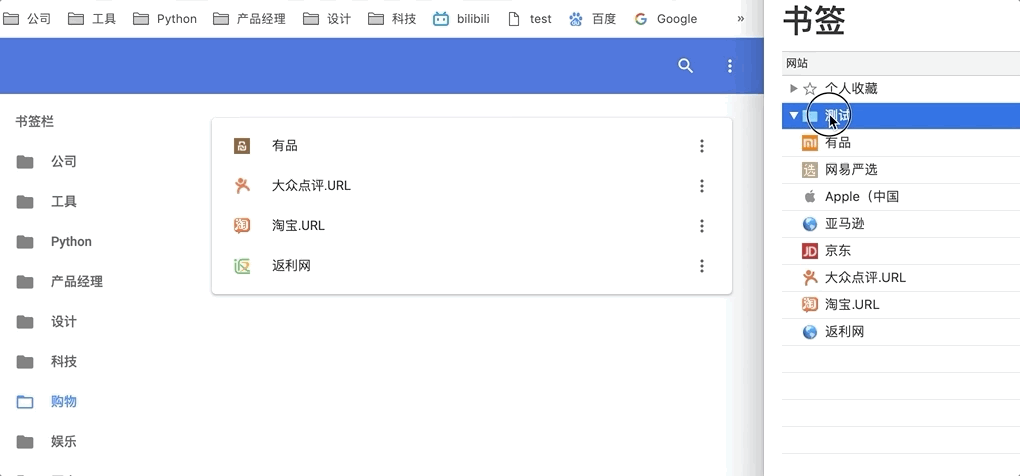This screenshot has height=476, width=1020.
Task: Open the bilibili bookmark in bookmarks bar
Action: pos(461,19)
